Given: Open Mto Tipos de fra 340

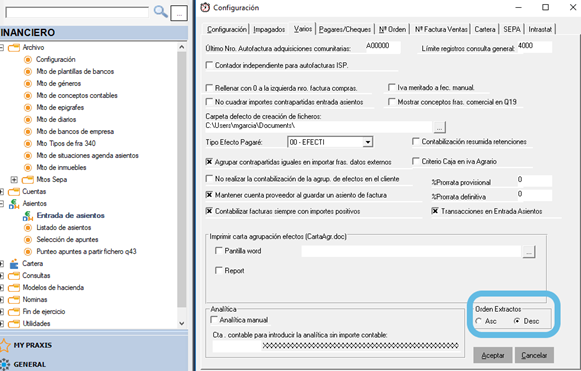Looking at the screenshot, I should [x=66, y=143].
